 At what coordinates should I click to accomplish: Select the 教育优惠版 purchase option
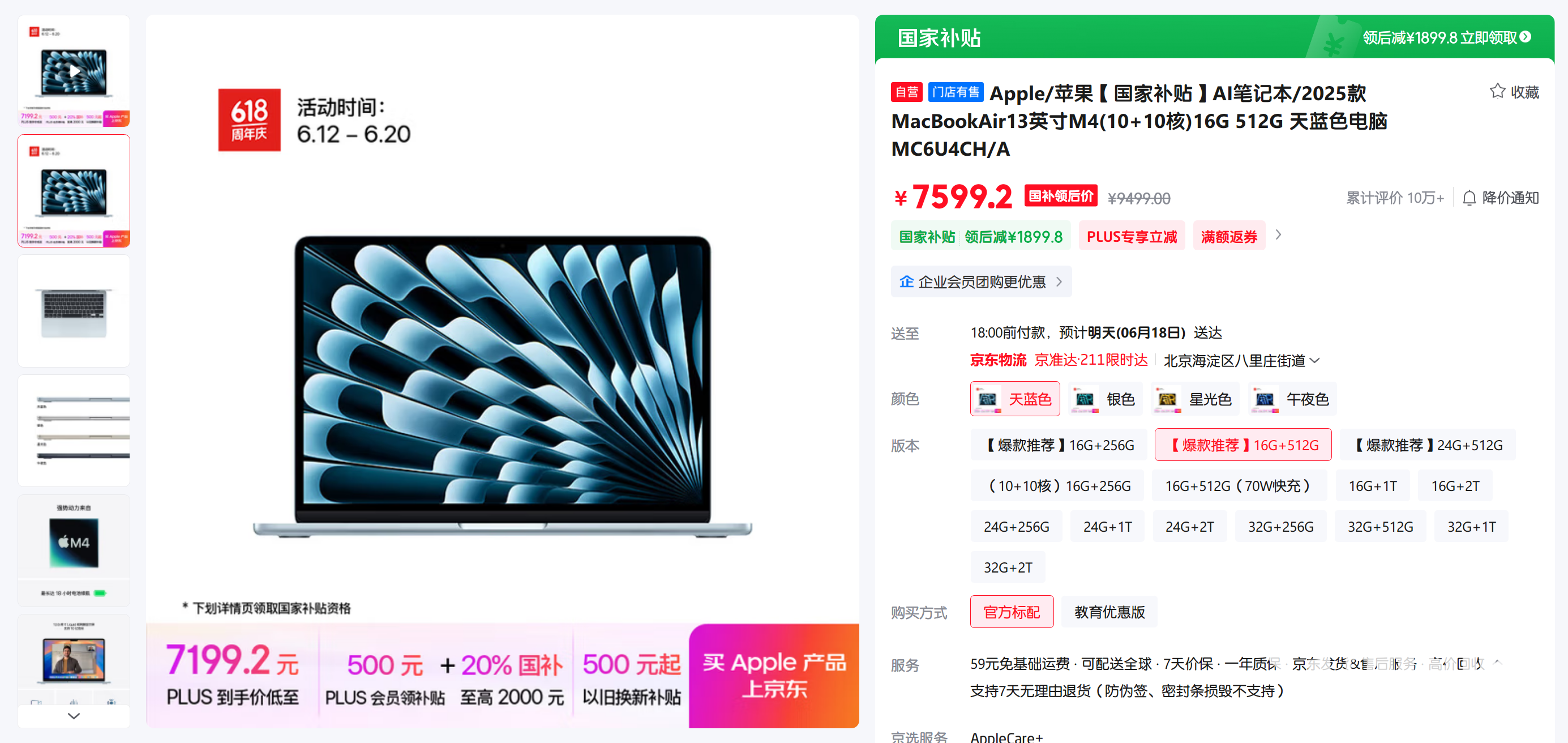1109,612
